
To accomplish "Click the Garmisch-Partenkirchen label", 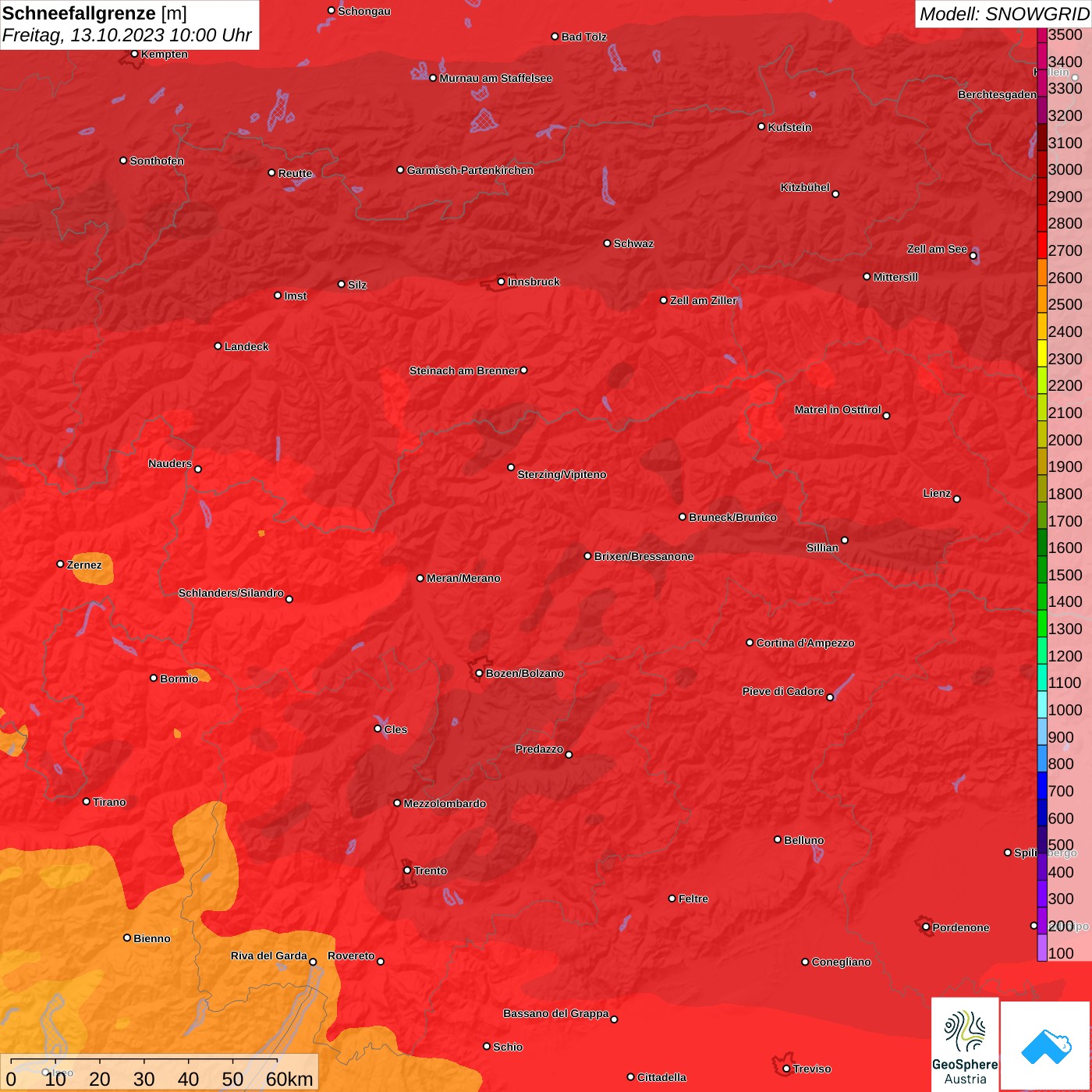I will pos(470,170).
